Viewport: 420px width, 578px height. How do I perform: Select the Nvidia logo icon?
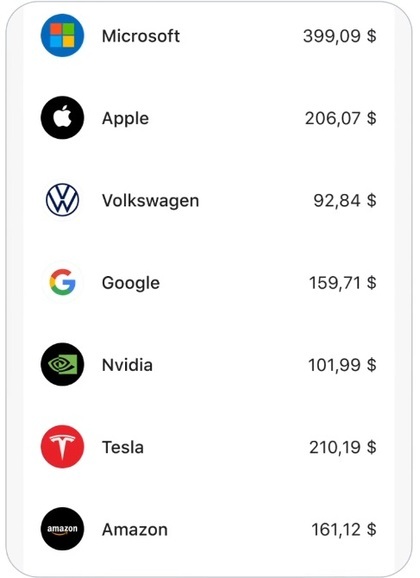point(62,365)
